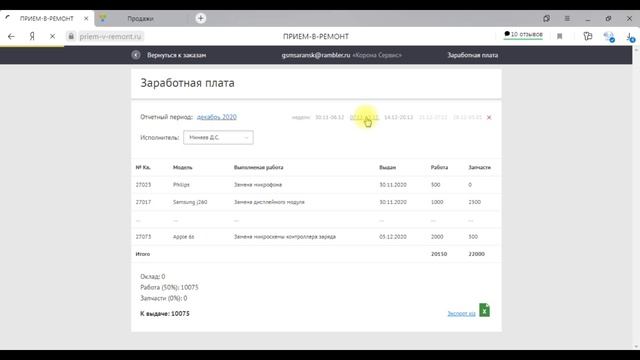Close the ПРИЕМ-В-РЕМОНТ tab
The height and width of the screenshot is (360, 640).
point(86,18)
